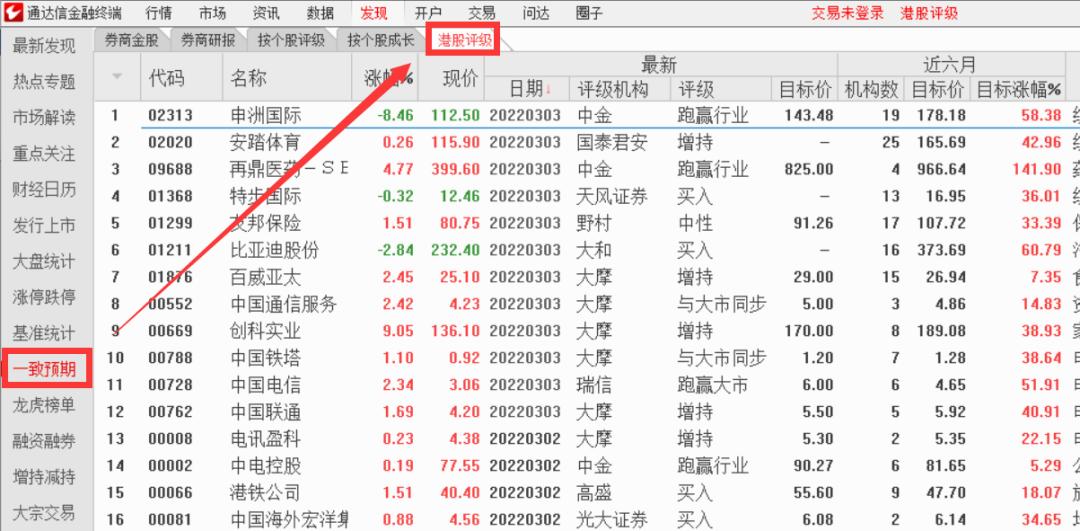Click the 交易未登录 status link
1080x531 pixels.
click(x=847, y=13)
